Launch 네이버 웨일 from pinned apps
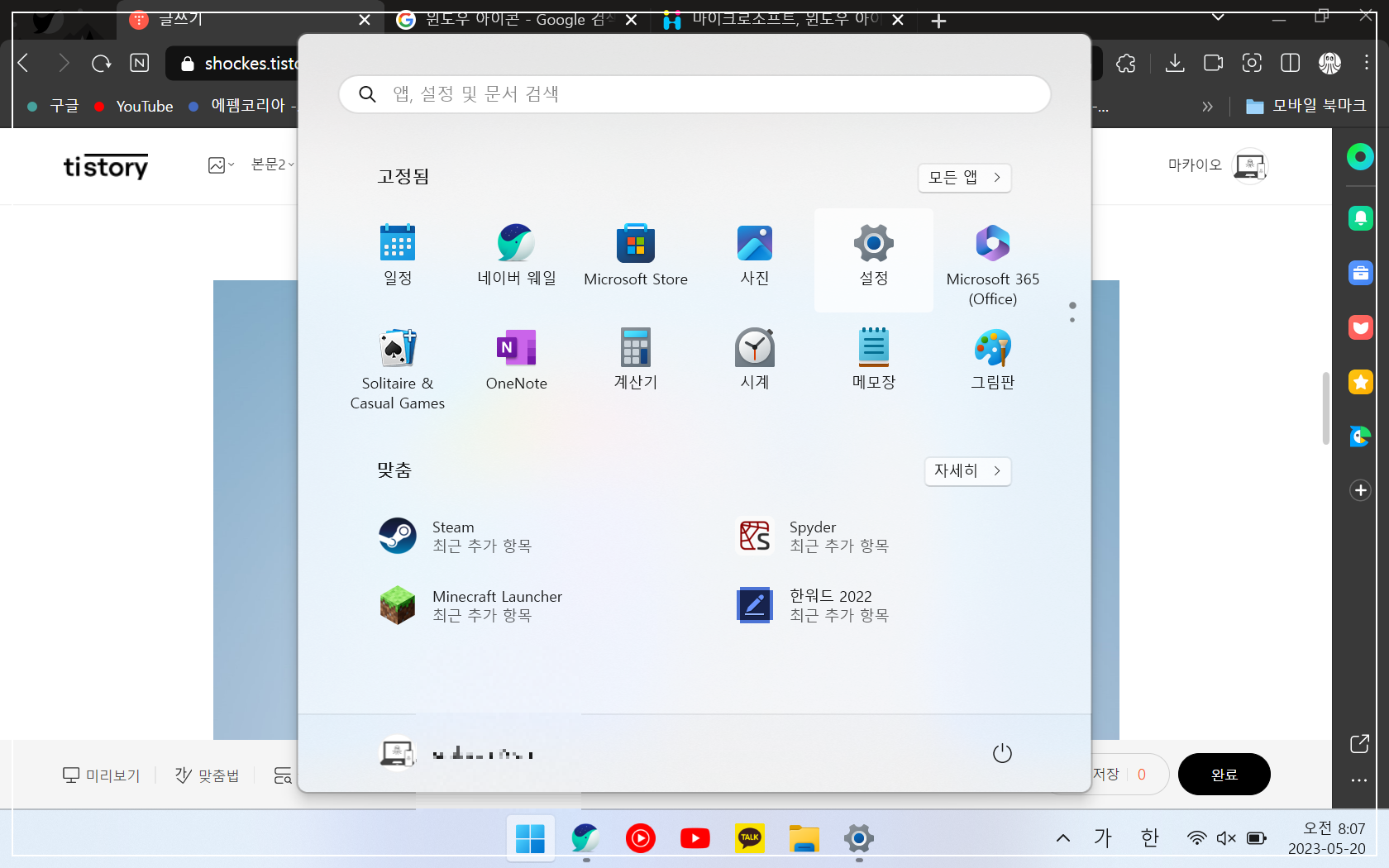Viewport: 1389px width, 868px height. tap(517, 255)
